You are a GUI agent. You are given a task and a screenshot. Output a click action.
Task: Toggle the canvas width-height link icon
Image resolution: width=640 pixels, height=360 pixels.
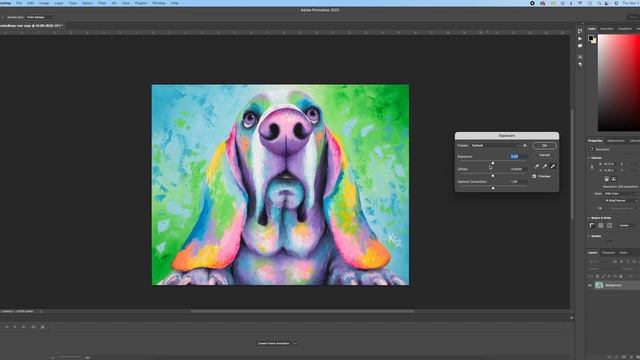(592, 167)
